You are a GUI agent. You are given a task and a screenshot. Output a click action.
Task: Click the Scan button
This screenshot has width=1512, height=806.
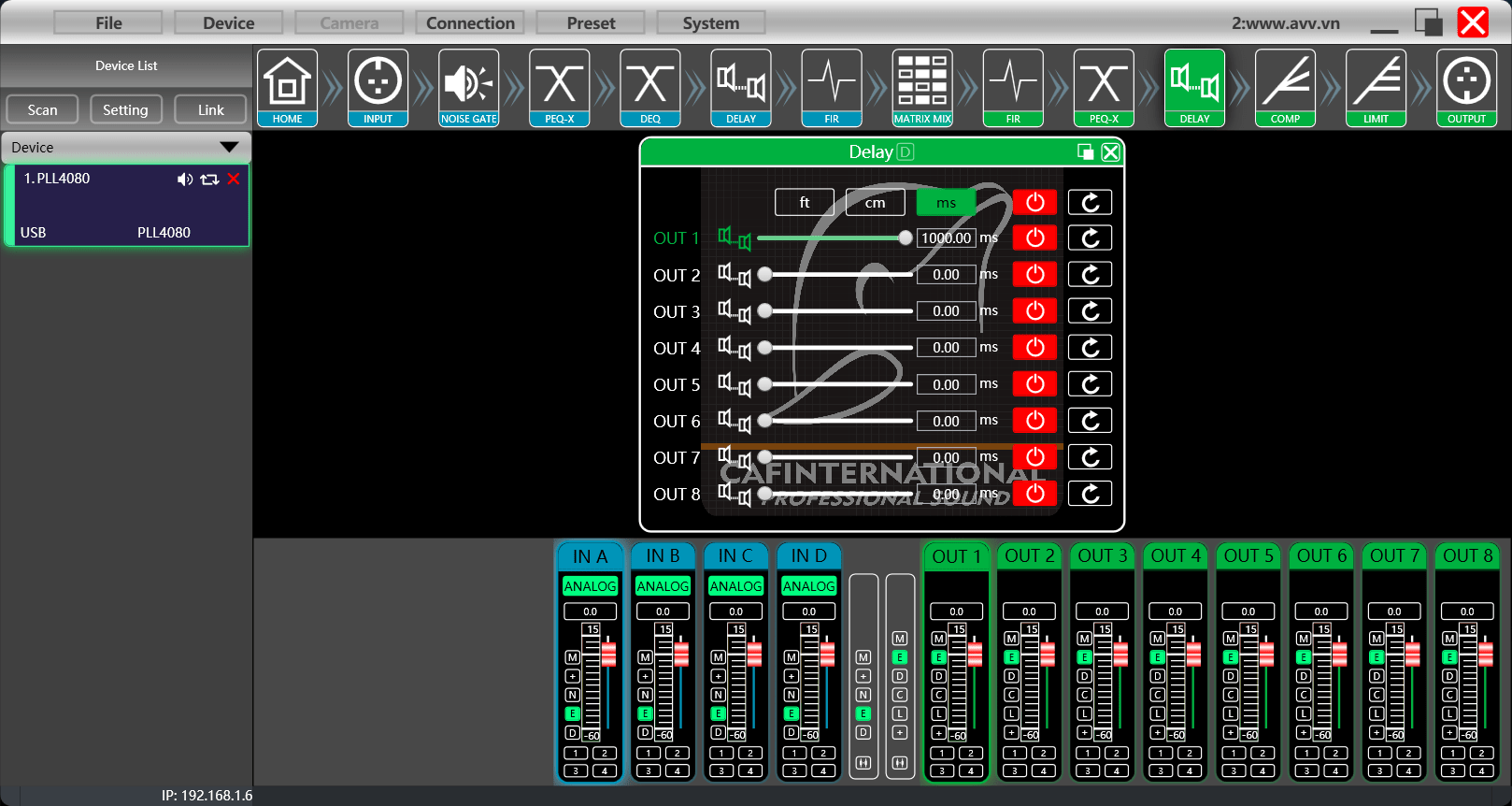(x=42, y=109)
